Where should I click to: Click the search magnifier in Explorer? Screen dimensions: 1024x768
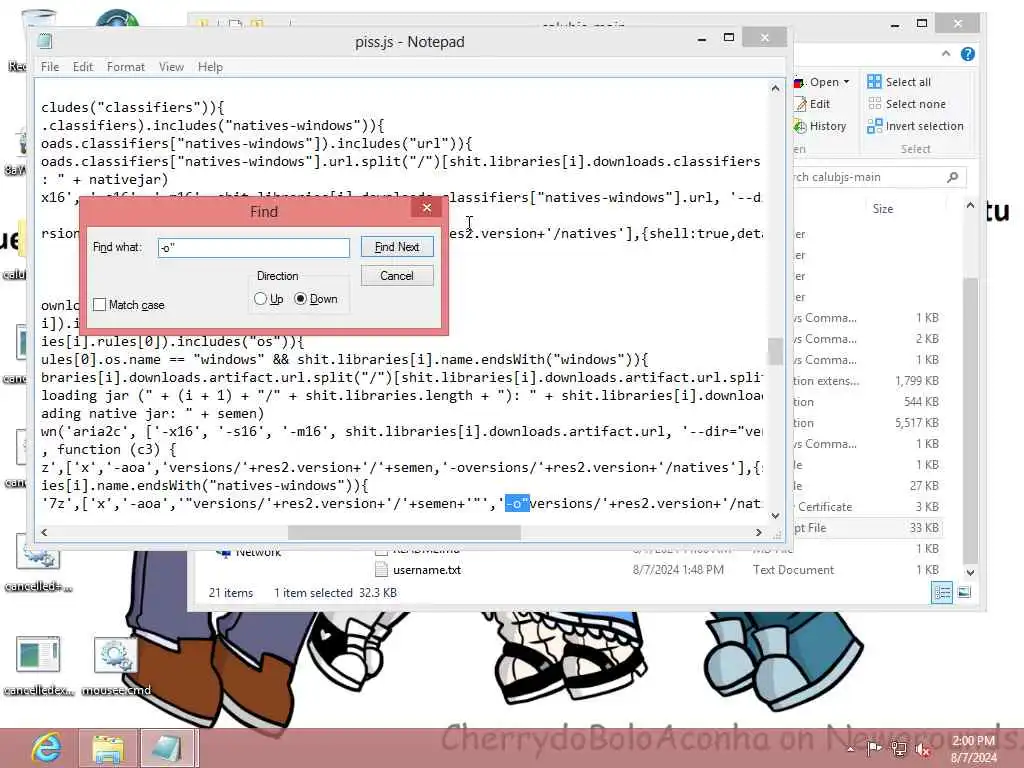tap(953, 177)
